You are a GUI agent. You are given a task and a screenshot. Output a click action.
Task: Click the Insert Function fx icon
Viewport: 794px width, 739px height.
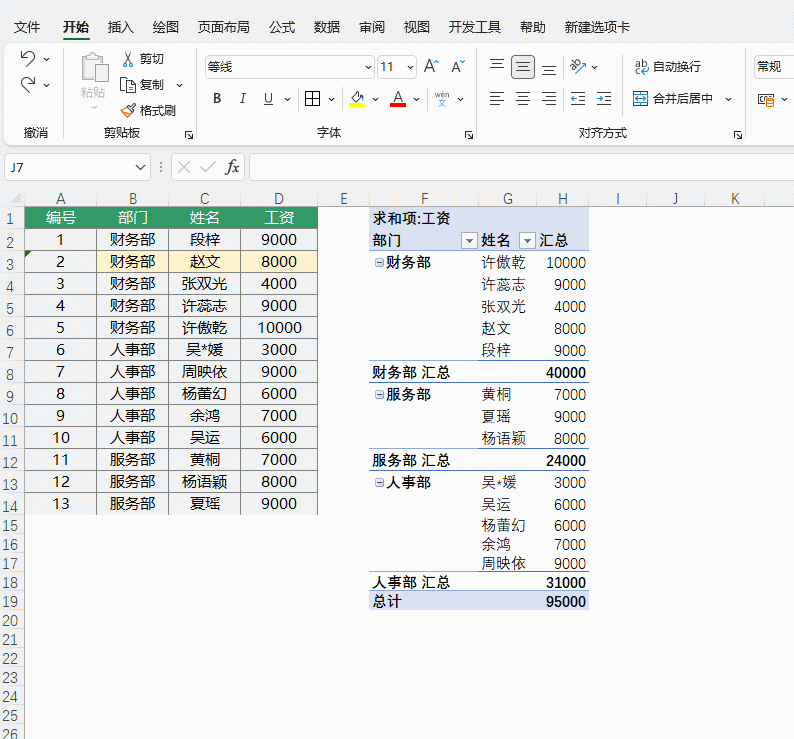point(232,167)
